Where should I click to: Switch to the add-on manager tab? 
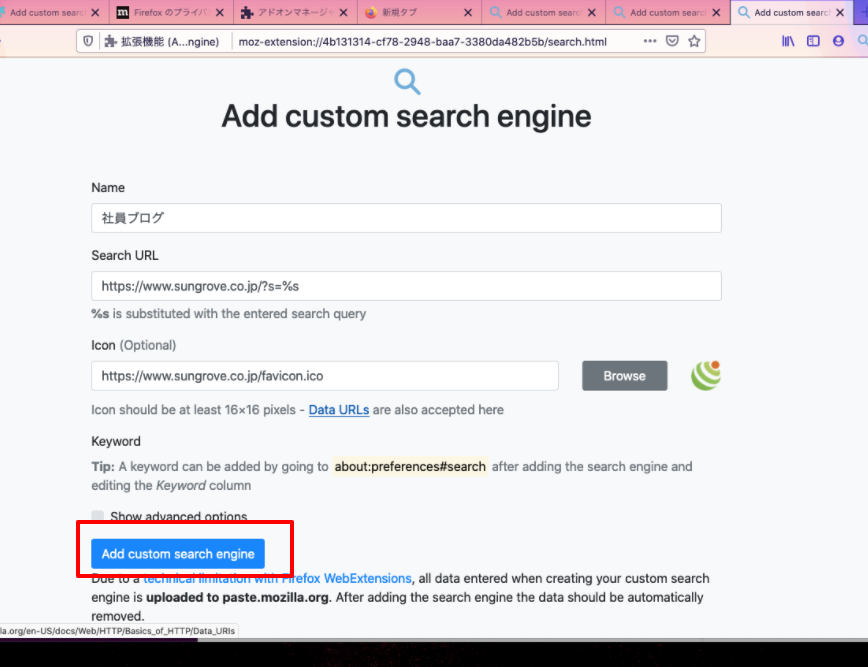click(x=290, y=13)
